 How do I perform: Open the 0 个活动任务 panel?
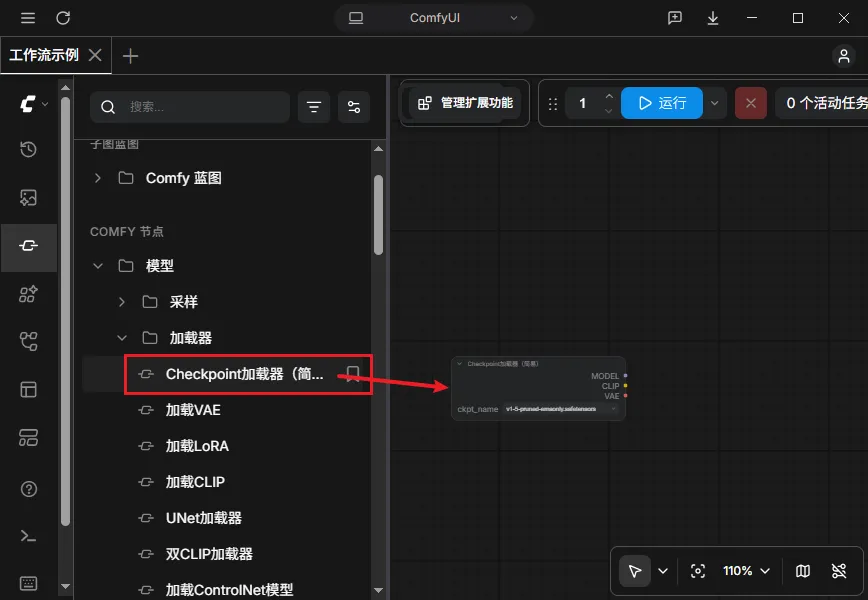point(821,103)
